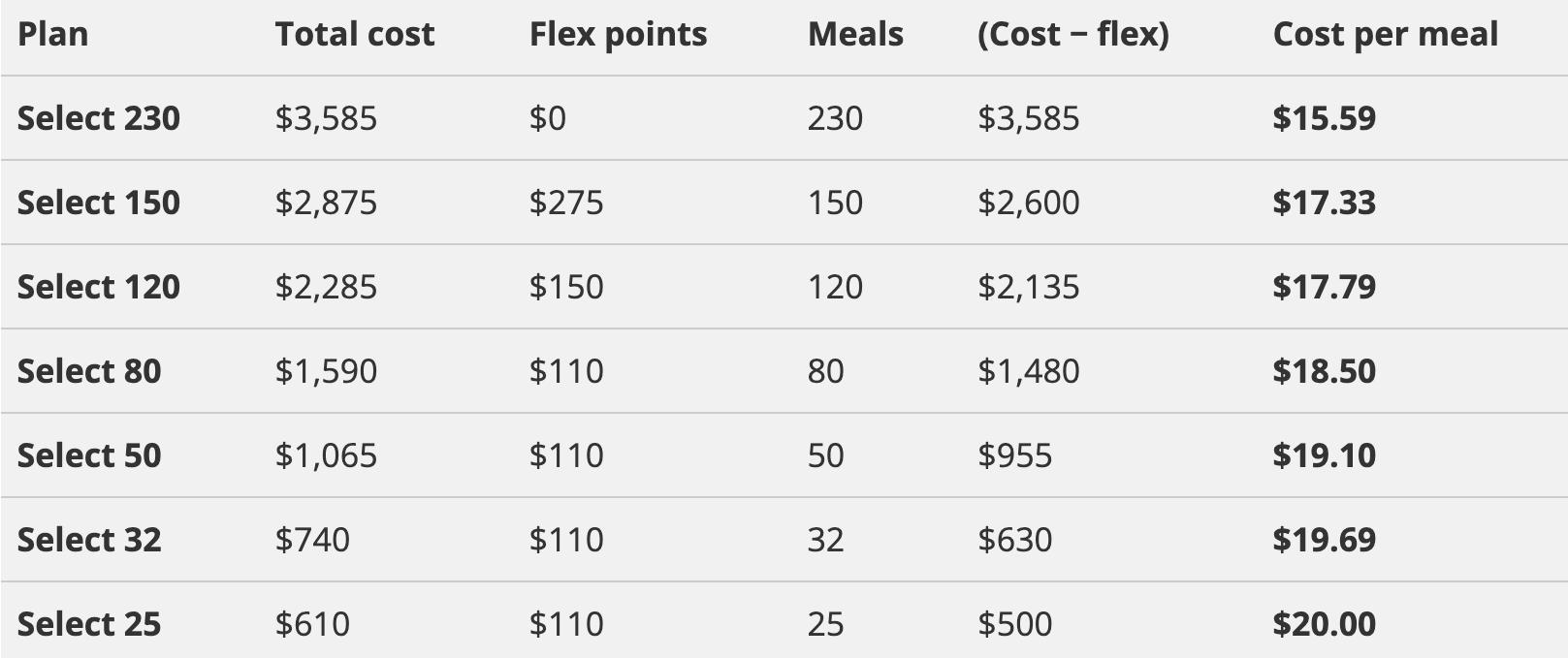The image size is (1568, 658).
Task: Click the Meals column header
Action: coord(855,35)
